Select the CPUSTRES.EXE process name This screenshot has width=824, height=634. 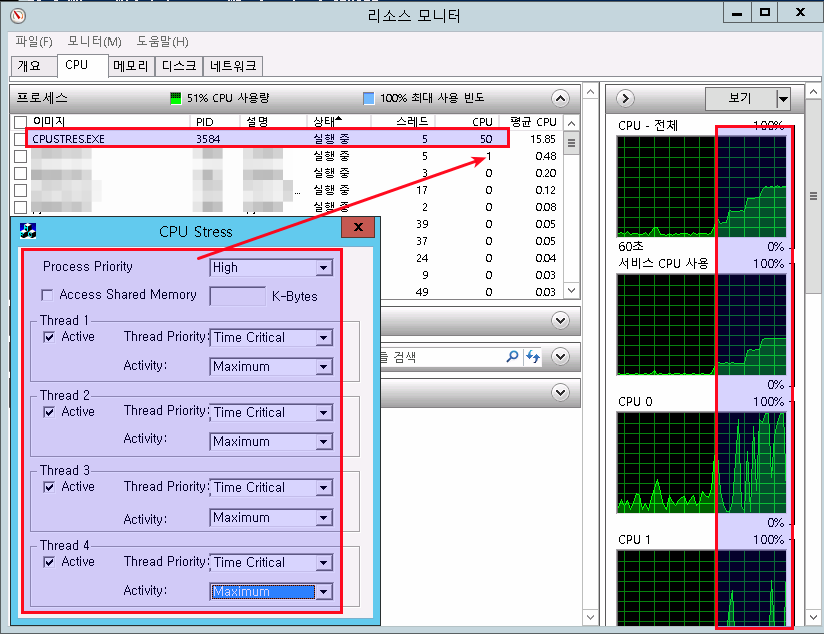pyautogui.click(x=68, y=139)
